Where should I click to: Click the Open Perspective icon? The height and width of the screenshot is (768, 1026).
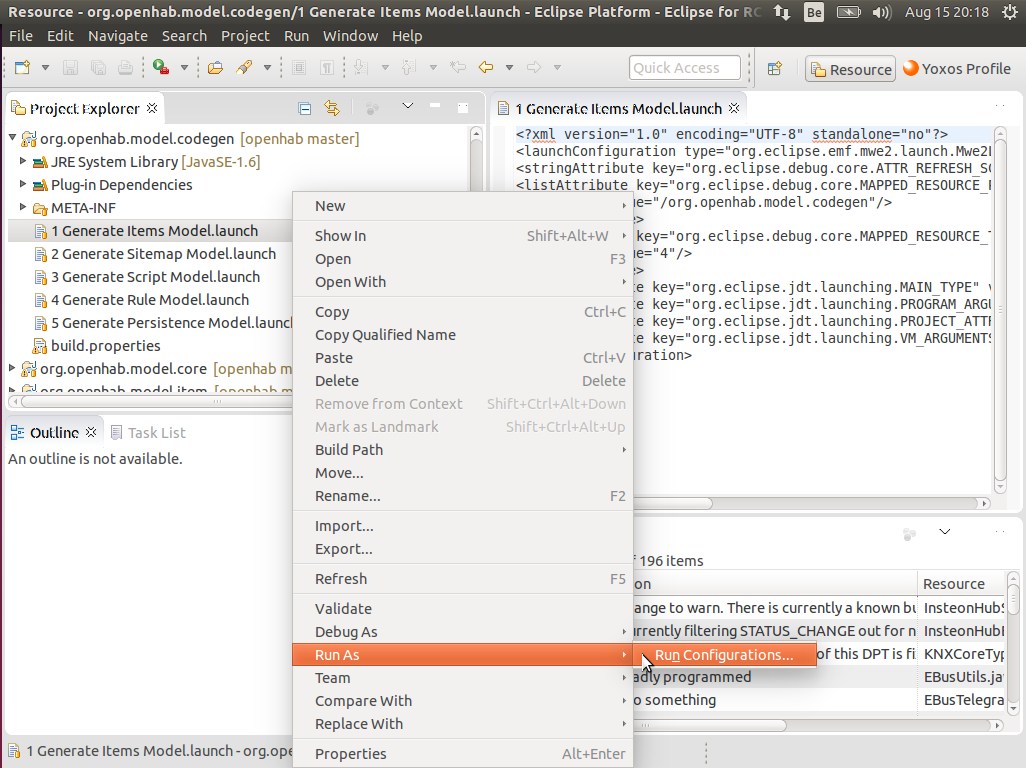click(x=774, y=69)
